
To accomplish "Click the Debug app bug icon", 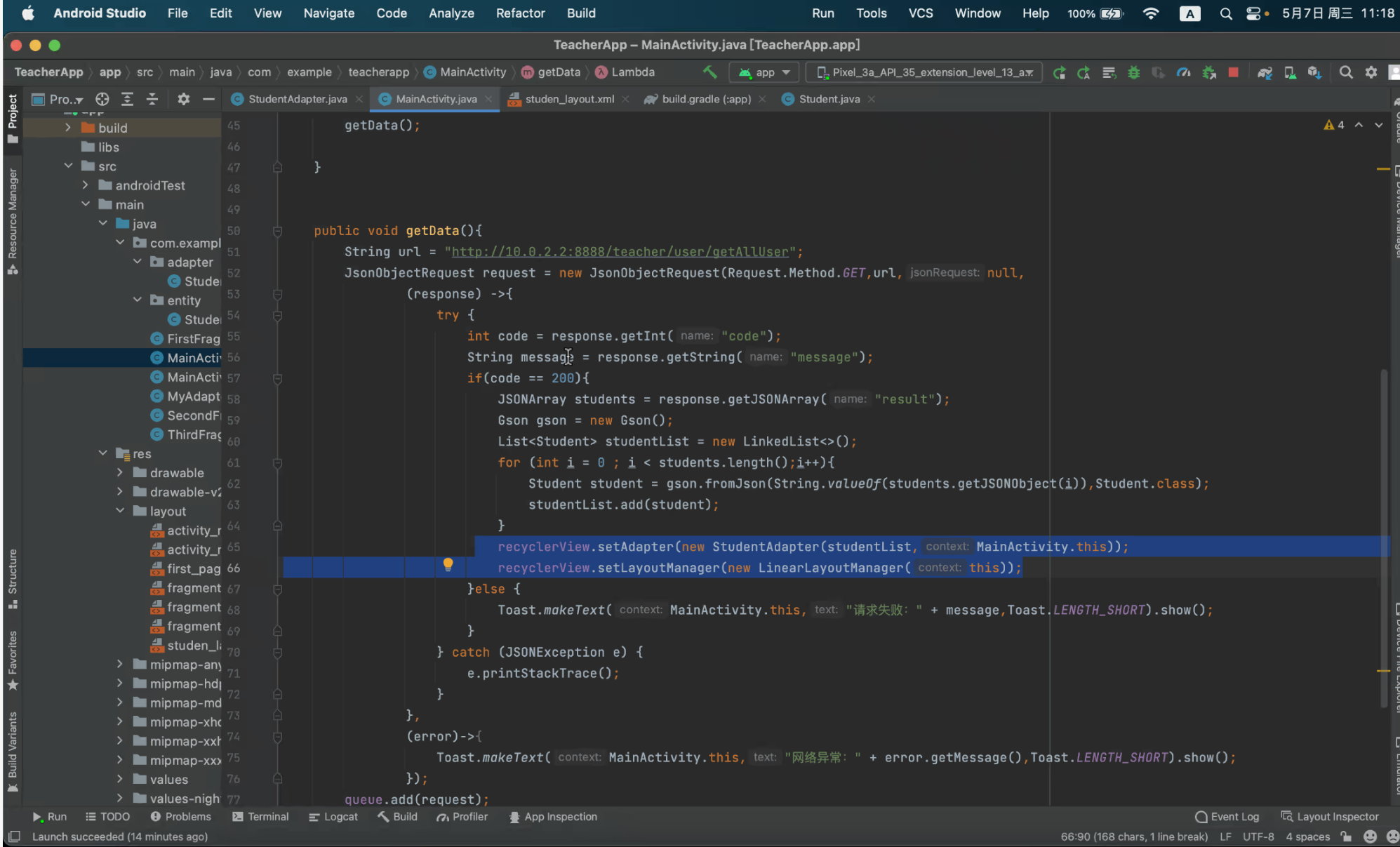I will point(1133,72).
